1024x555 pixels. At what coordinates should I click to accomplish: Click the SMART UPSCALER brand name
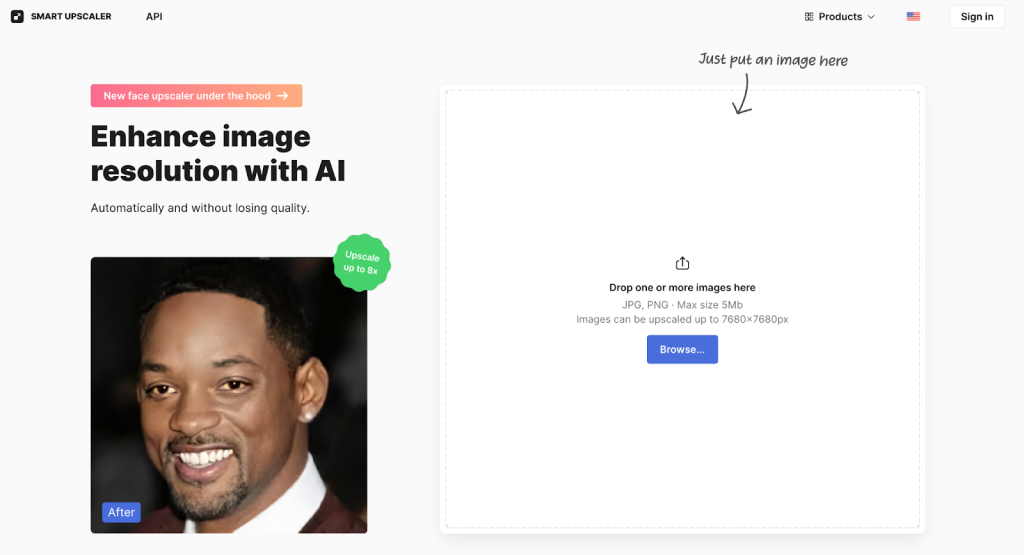click(71, 16)
